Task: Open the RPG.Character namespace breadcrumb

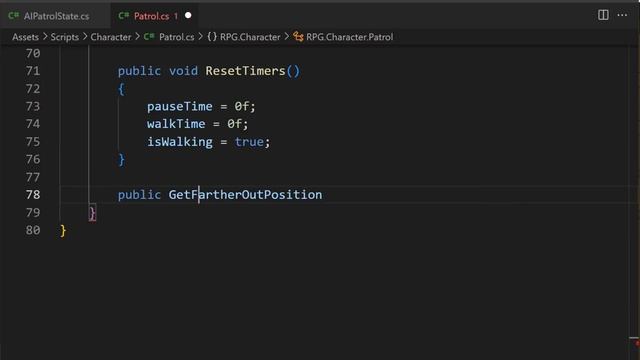Action: pyautogui.click(x=250, y=37)
